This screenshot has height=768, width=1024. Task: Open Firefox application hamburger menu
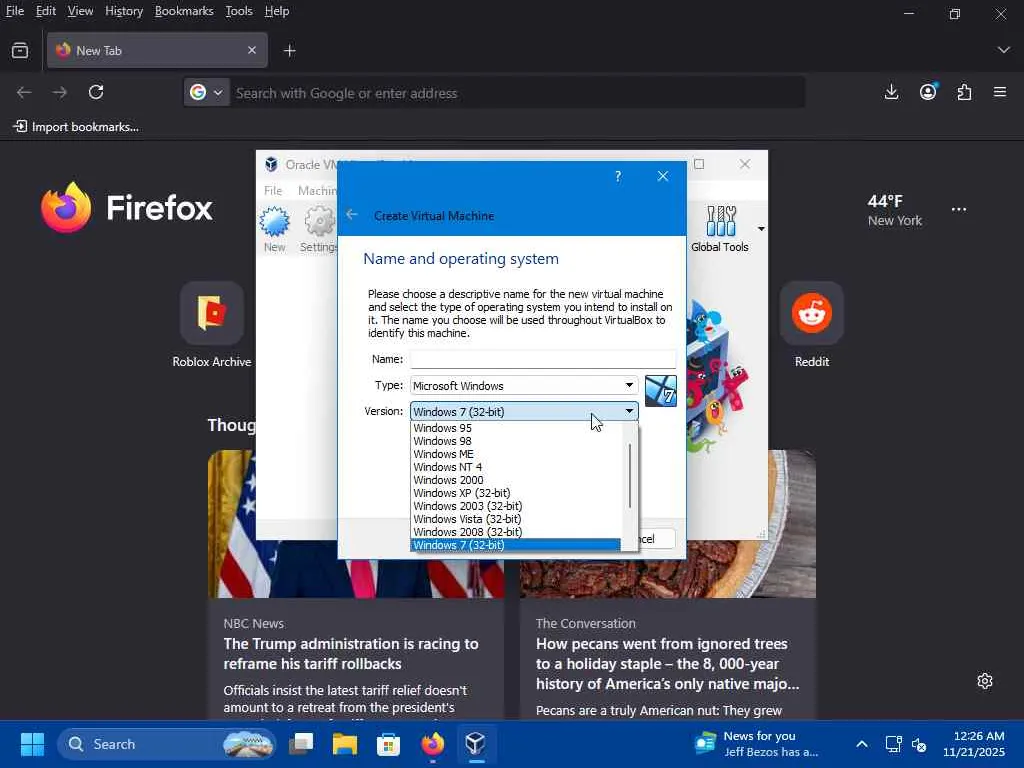1000,92
